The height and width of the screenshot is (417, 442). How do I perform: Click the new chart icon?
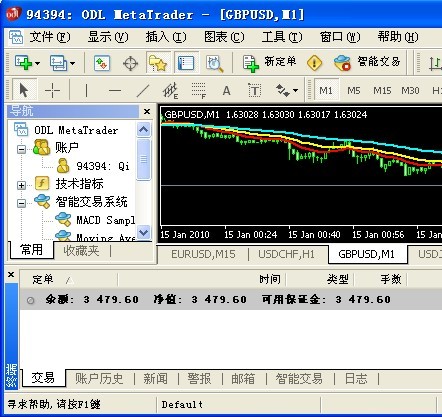tap(23, 63)
